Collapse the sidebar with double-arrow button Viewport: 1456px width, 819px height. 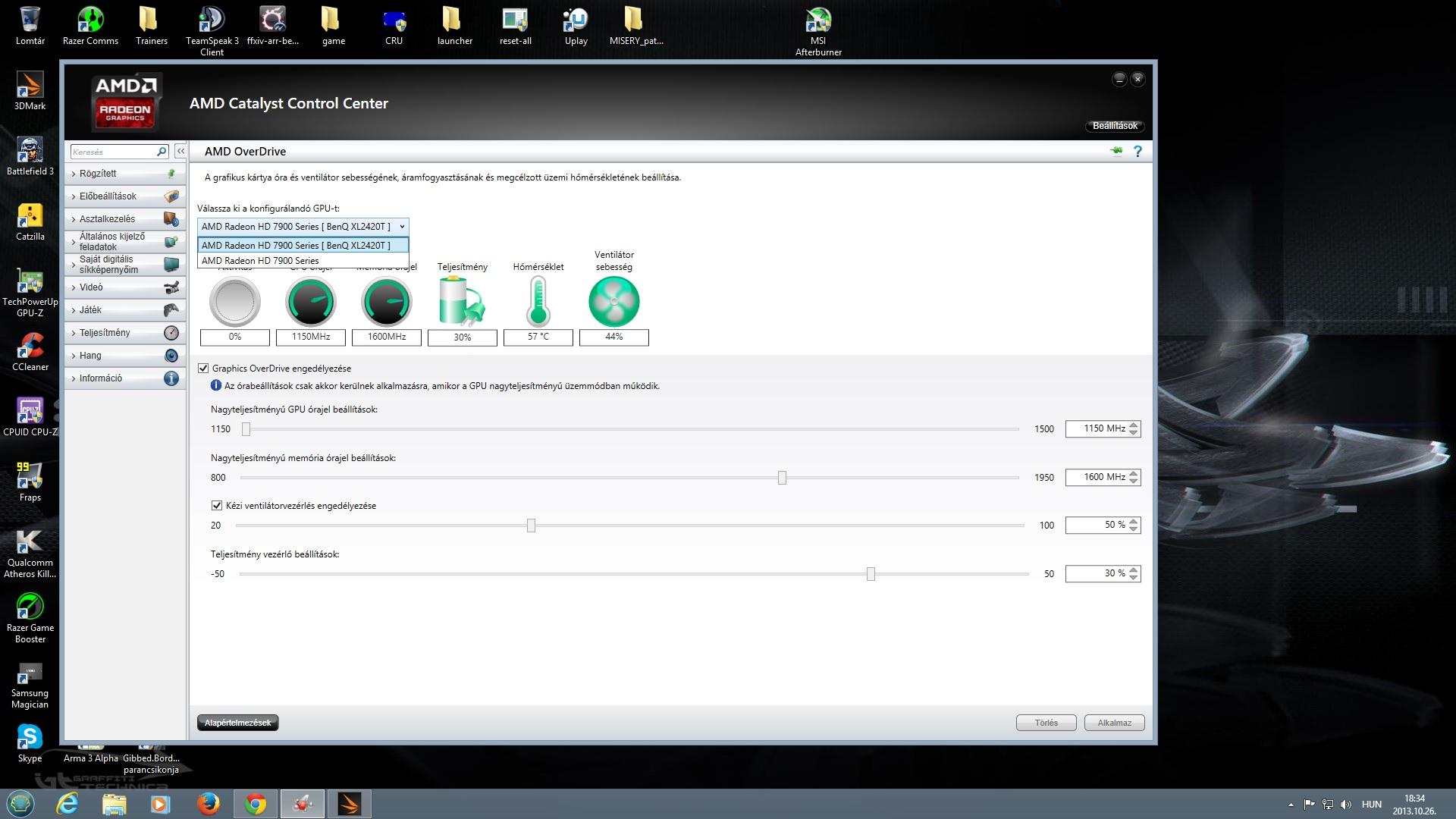click(x=180, y=152)
